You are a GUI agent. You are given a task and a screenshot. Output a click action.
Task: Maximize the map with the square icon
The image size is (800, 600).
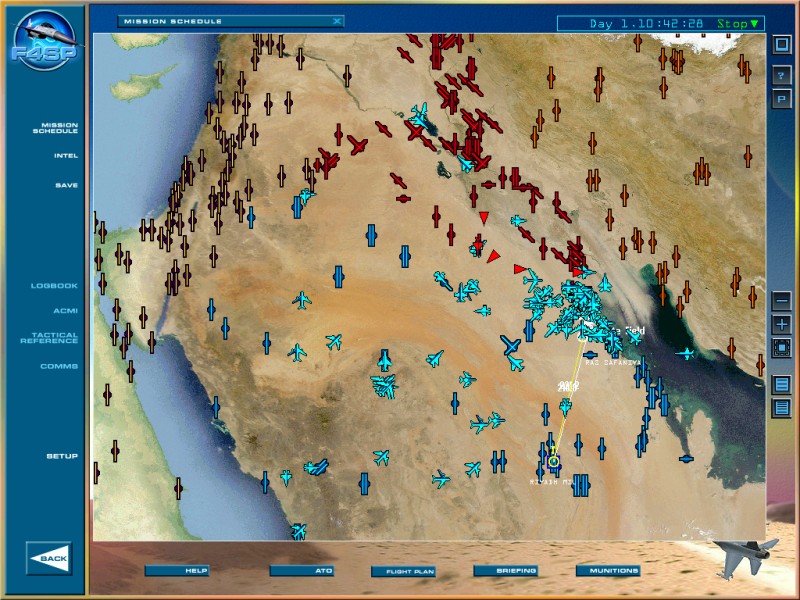(x=781, y=44)
